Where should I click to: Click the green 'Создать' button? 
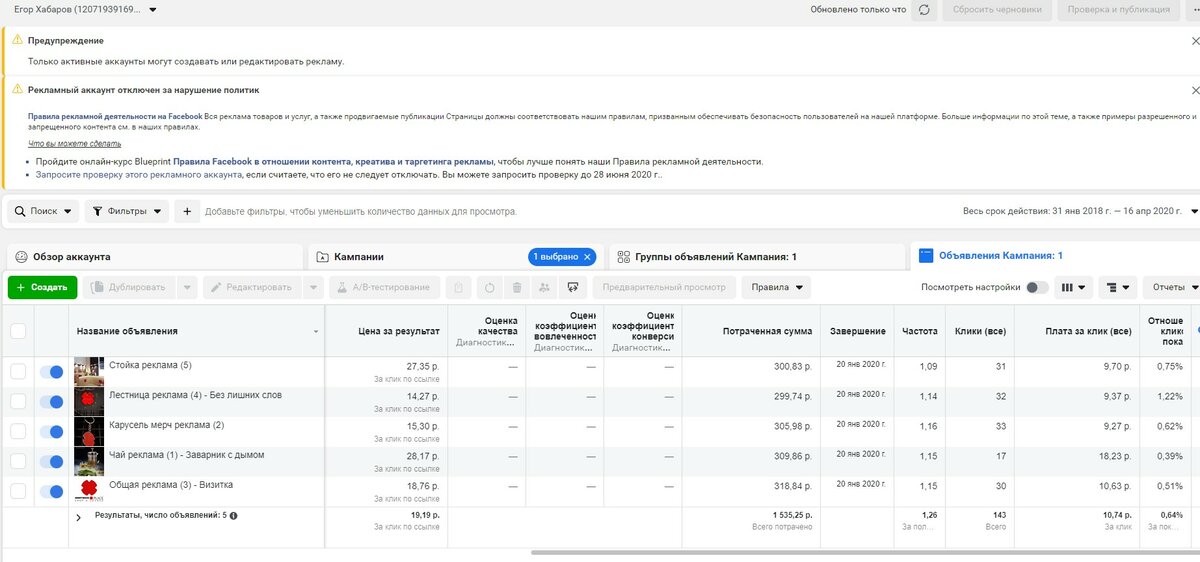pos(42,288)
